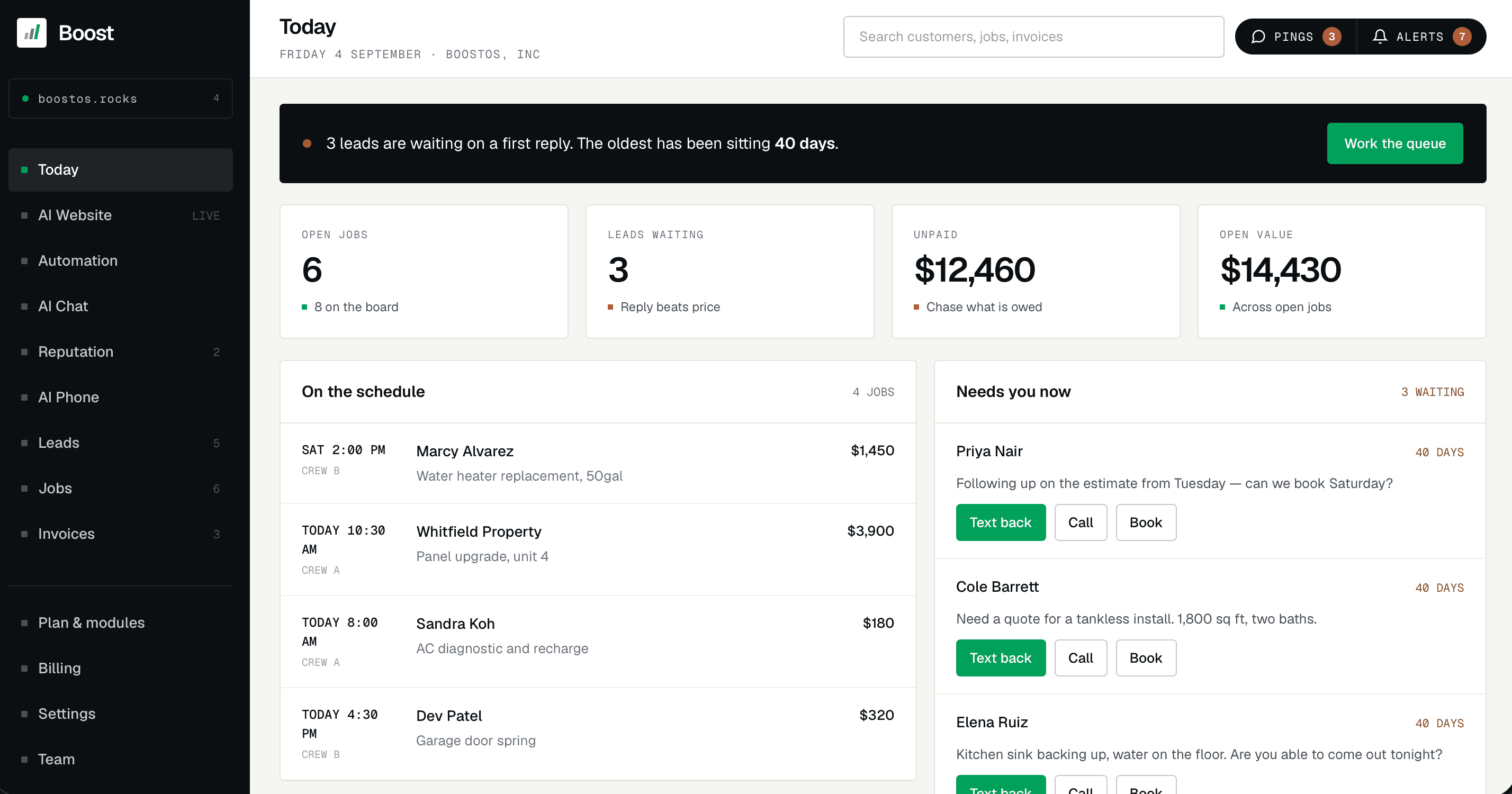Viewport: 1512px width, 794px height.
Task: Open Team in the sidebar
Action: pos(120,759)
